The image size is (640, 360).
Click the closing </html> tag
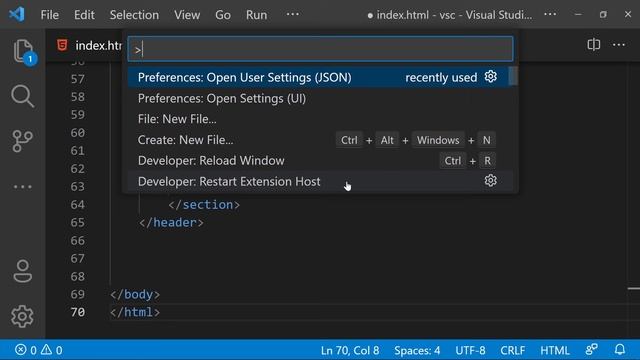pos(135,312)
